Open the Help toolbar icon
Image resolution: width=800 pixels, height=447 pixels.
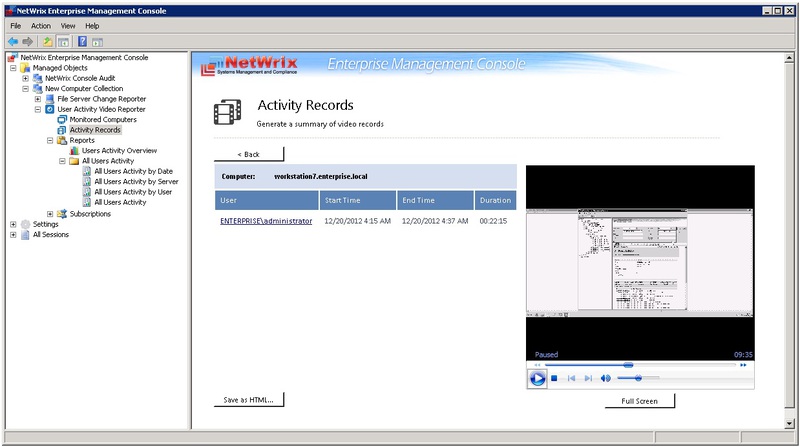[82, 41]
